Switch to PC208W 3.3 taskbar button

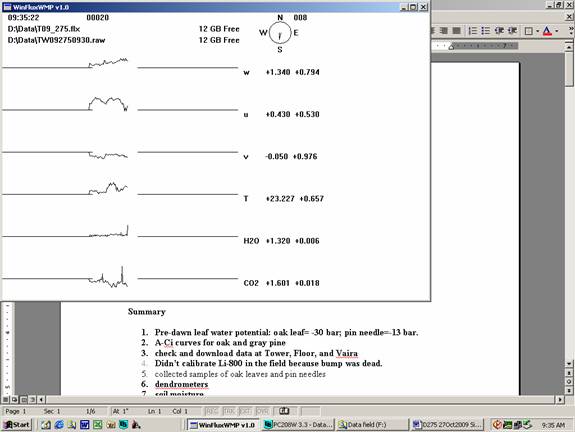coord(299,425)
